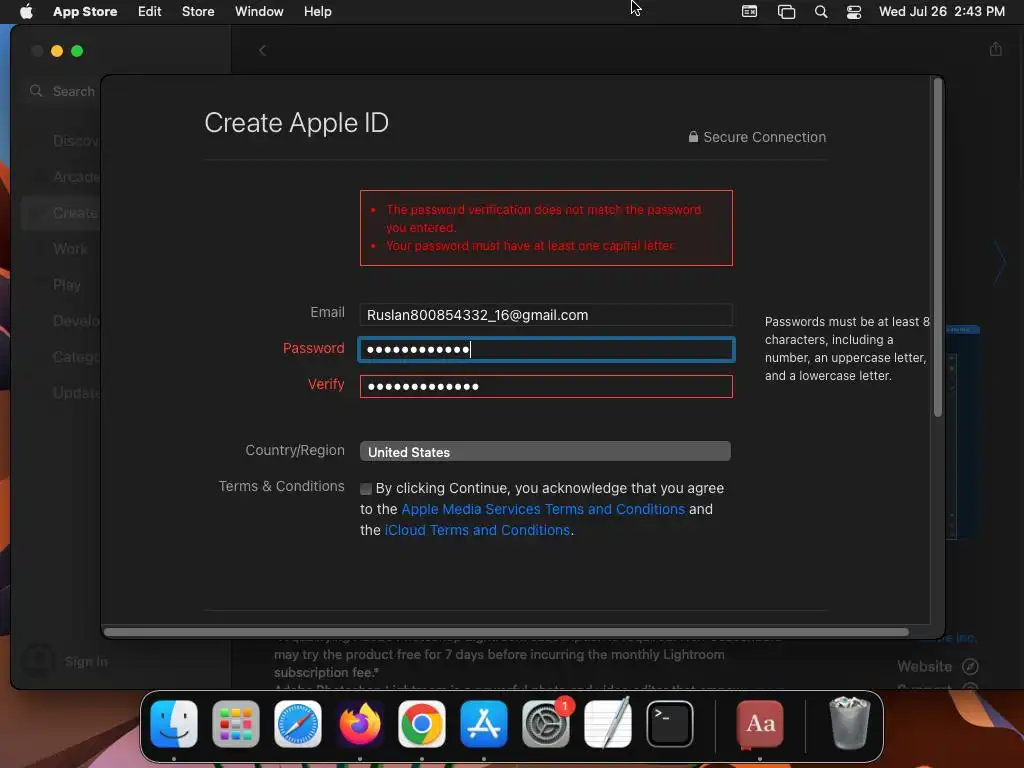1024x768 pixels.
Task: Open the Apple menu
Action: tap(26, 12)
